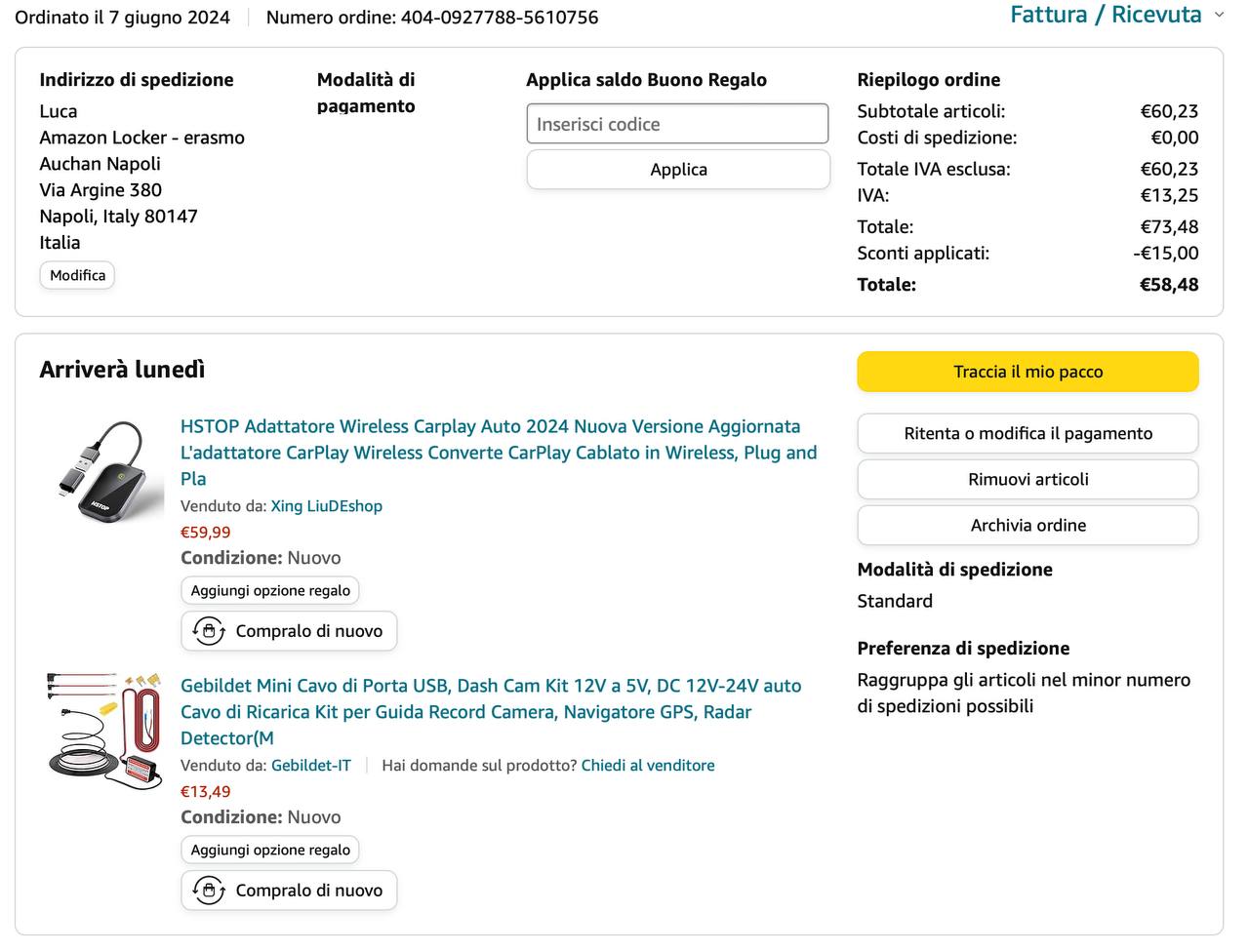
Task: Click the Chiedi al venditore link
Action: pos(648,766)
